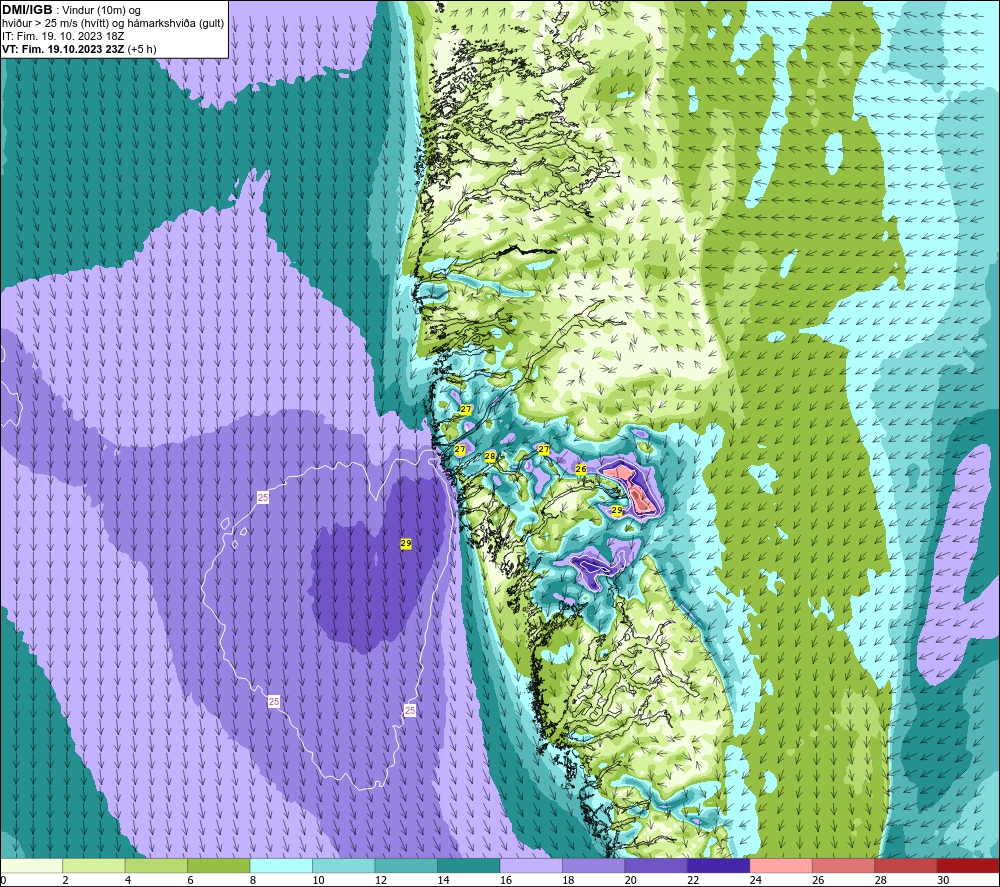The image size is (1000, 887).
Task: Click the yellow 26 gust label
Action: (580, 469)
